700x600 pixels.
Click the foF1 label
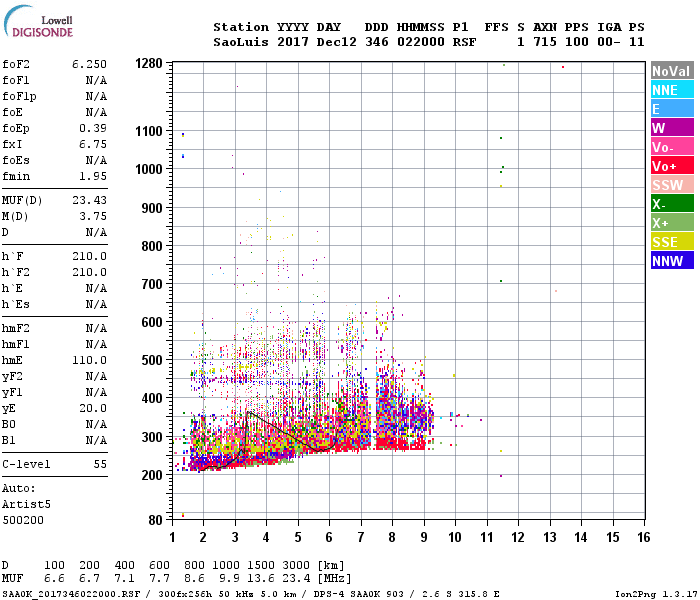16,80
